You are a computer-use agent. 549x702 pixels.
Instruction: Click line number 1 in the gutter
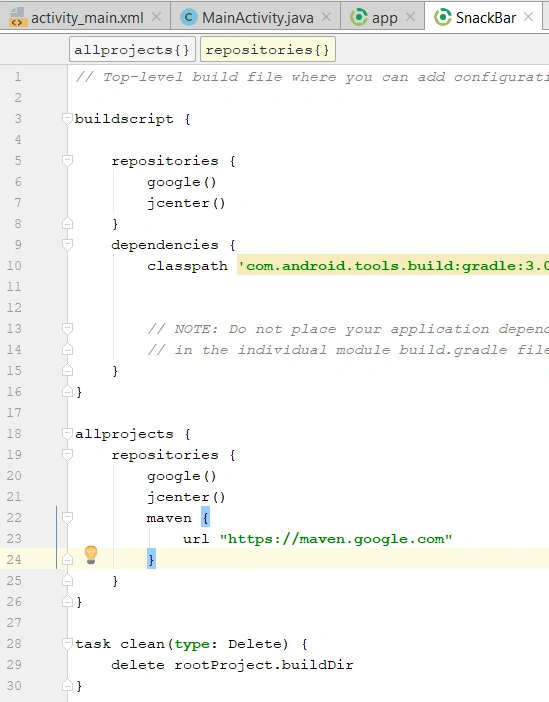tap(18, 77)
